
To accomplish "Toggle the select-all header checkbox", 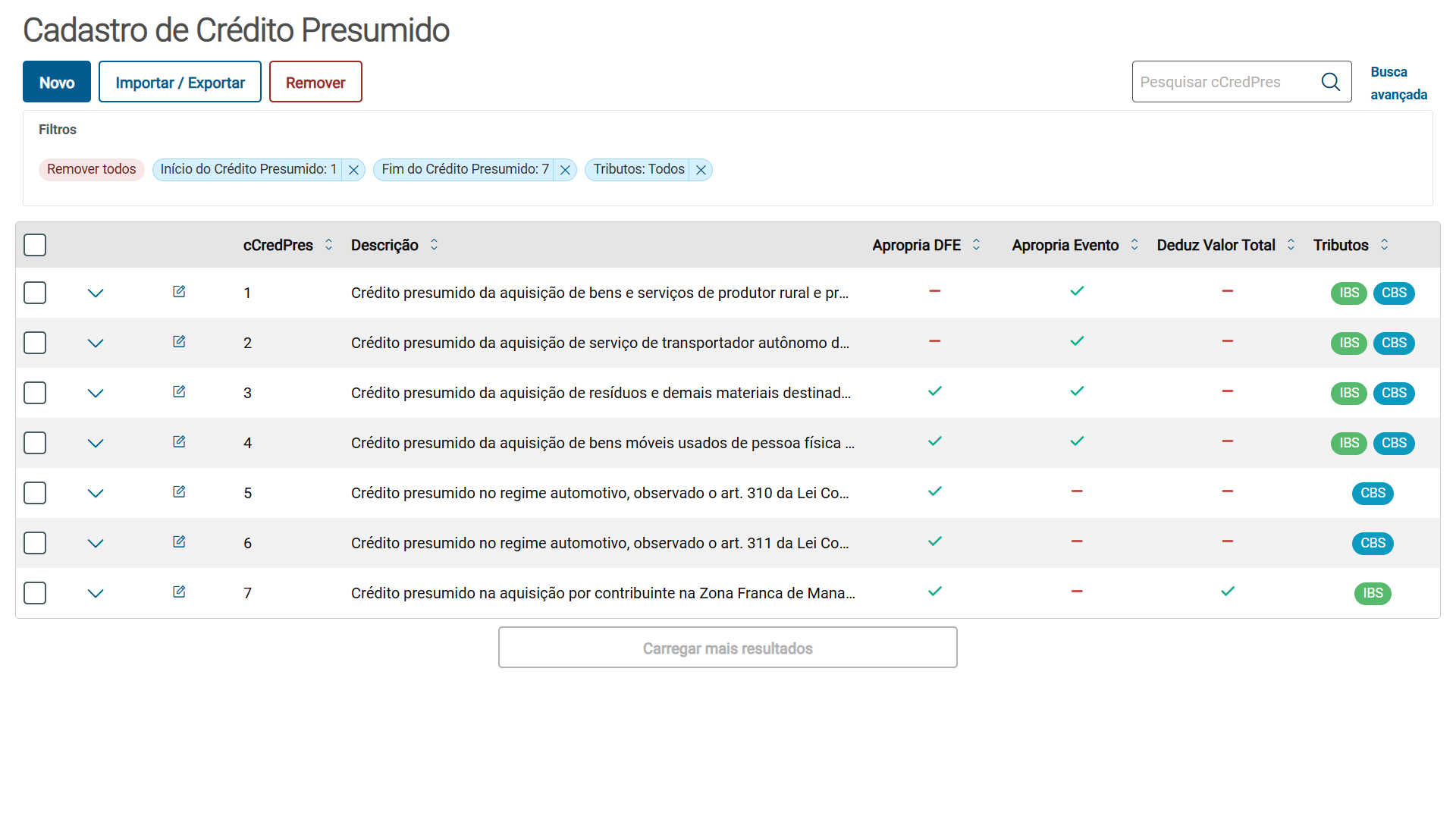I will point(35,245).
